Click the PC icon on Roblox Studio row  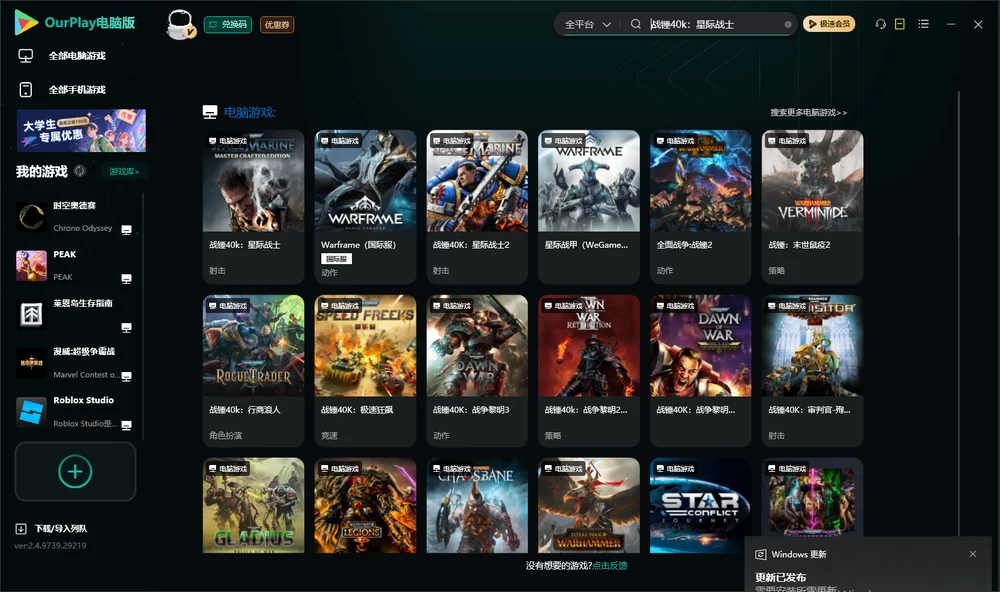pos(126,426)
